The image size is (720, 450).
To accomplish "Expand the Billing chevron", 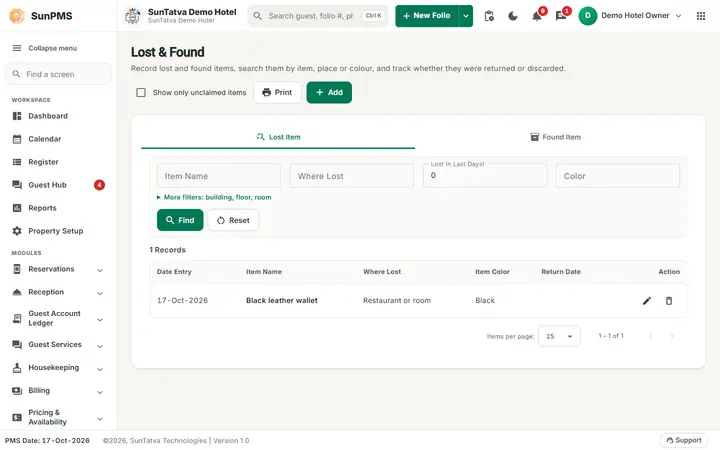I will click(100, 392).
